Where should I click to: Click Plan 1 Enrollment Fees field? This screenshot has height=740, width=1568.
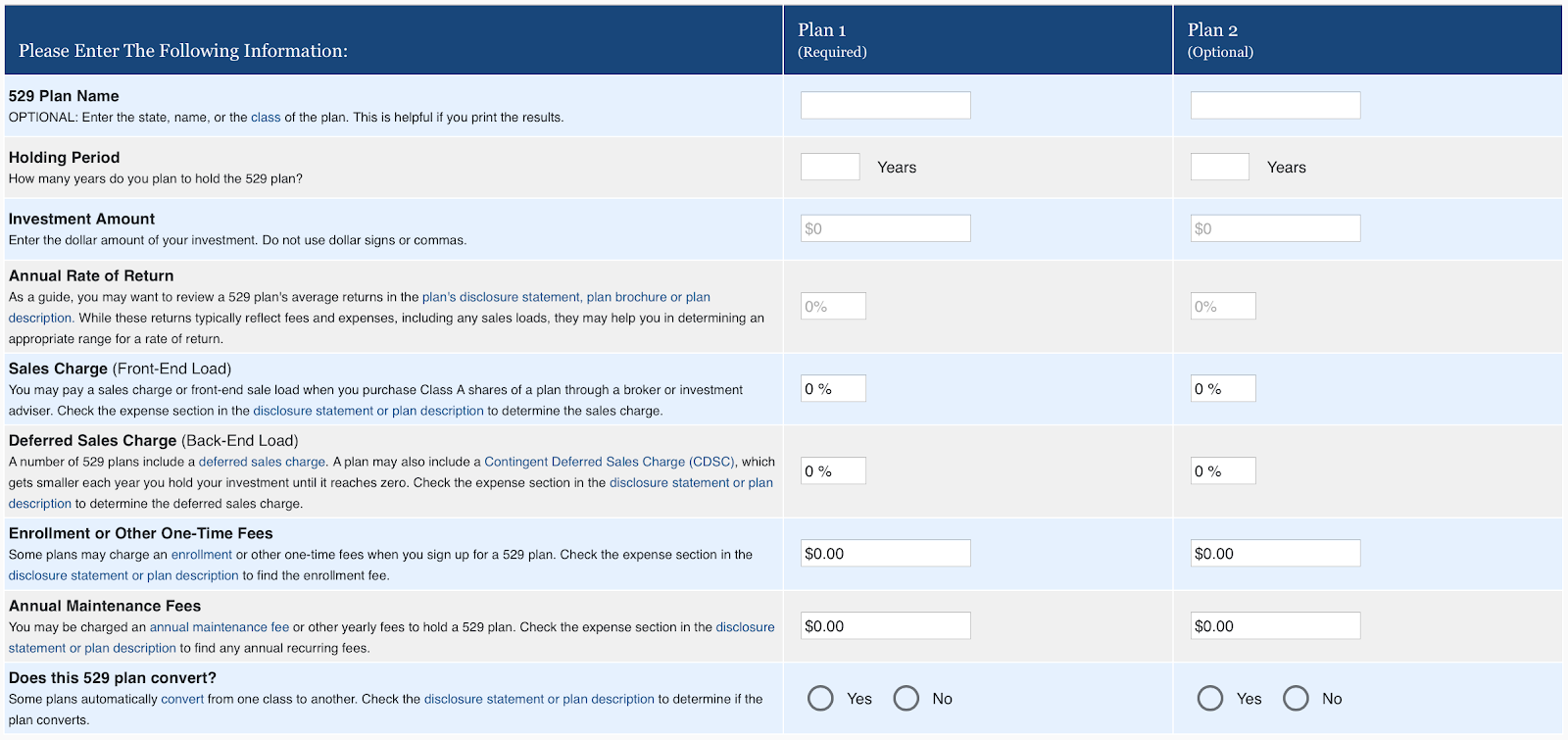[885, 553]
